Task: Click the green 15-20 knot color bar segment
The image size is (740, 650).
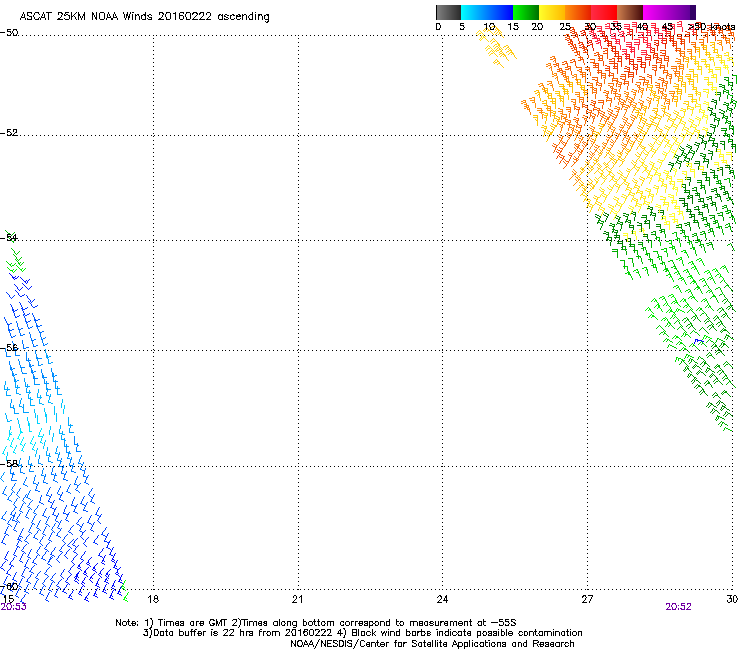Action: [x=526, y=12]
